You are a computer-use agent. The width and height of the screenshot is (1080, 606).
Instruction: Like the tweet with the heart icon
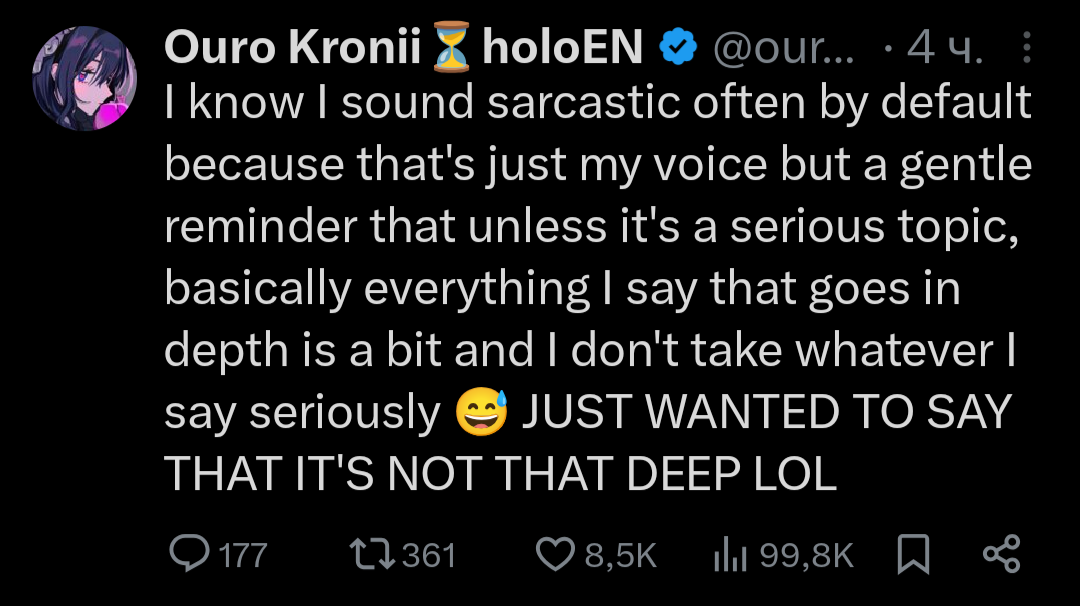point(556,554)
